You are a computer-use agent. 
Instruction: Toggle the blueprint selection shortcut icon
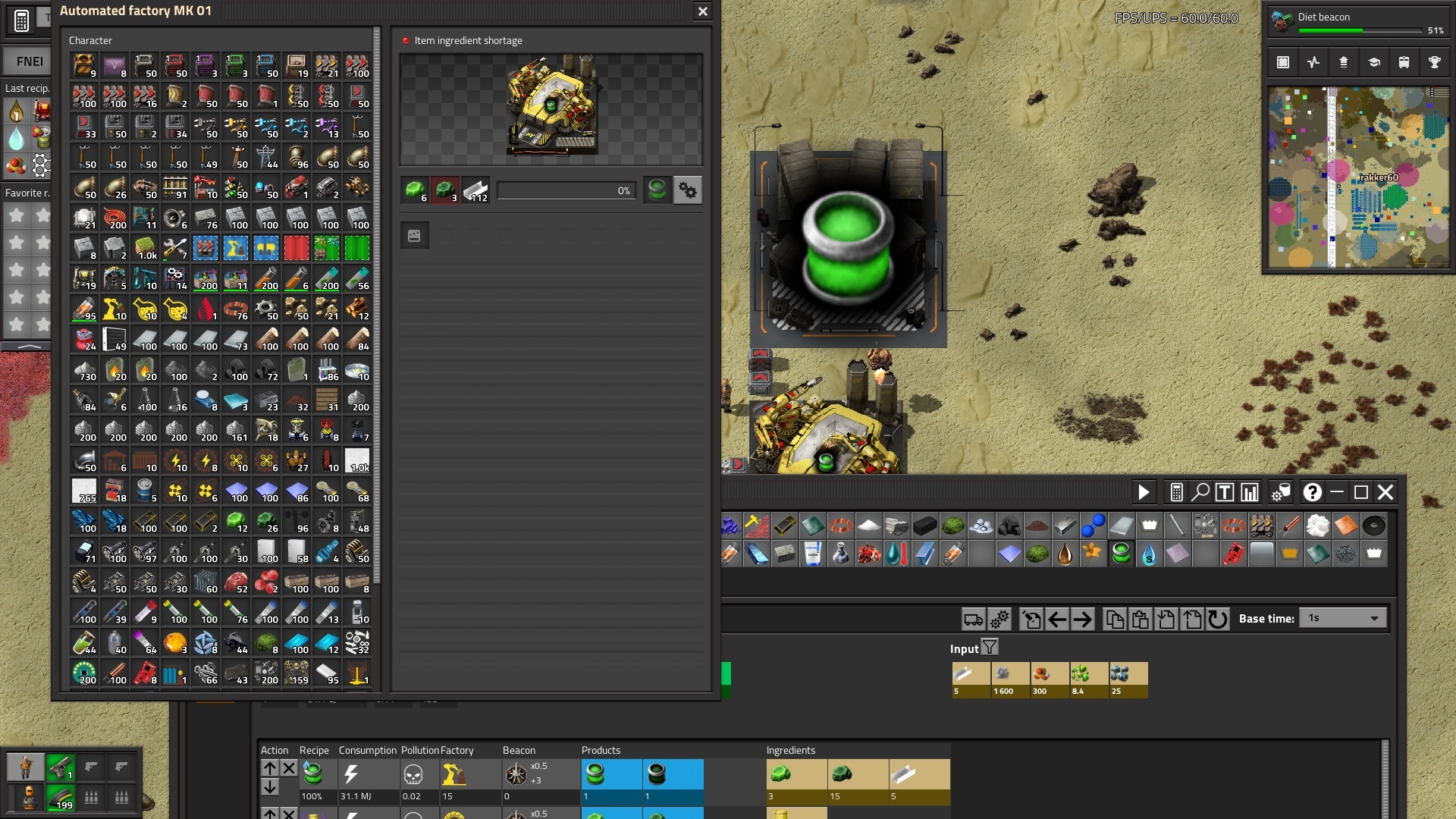tap(1283, 62)
